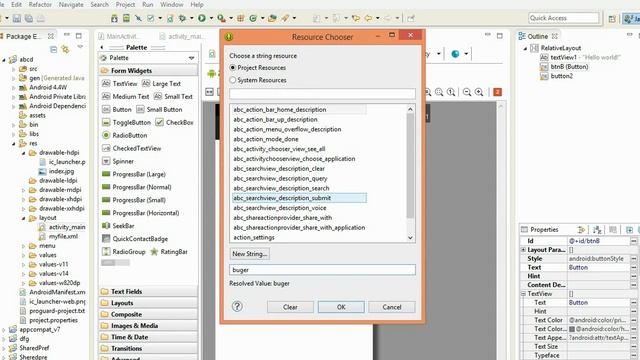Image resolution: width=640 pixels, height=360 pixels.
Task: Select the Project Resources radio button
Action: [x=233, y=68]
